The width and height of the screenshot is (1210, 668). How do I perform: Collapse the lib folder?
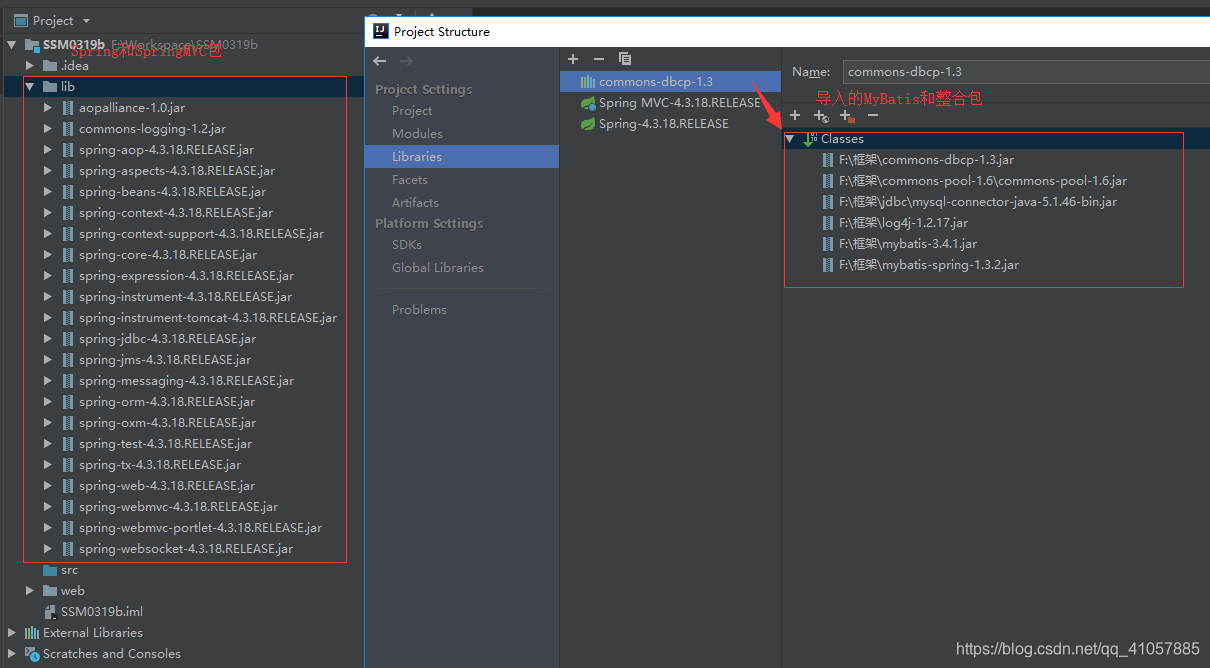point(30,87)
